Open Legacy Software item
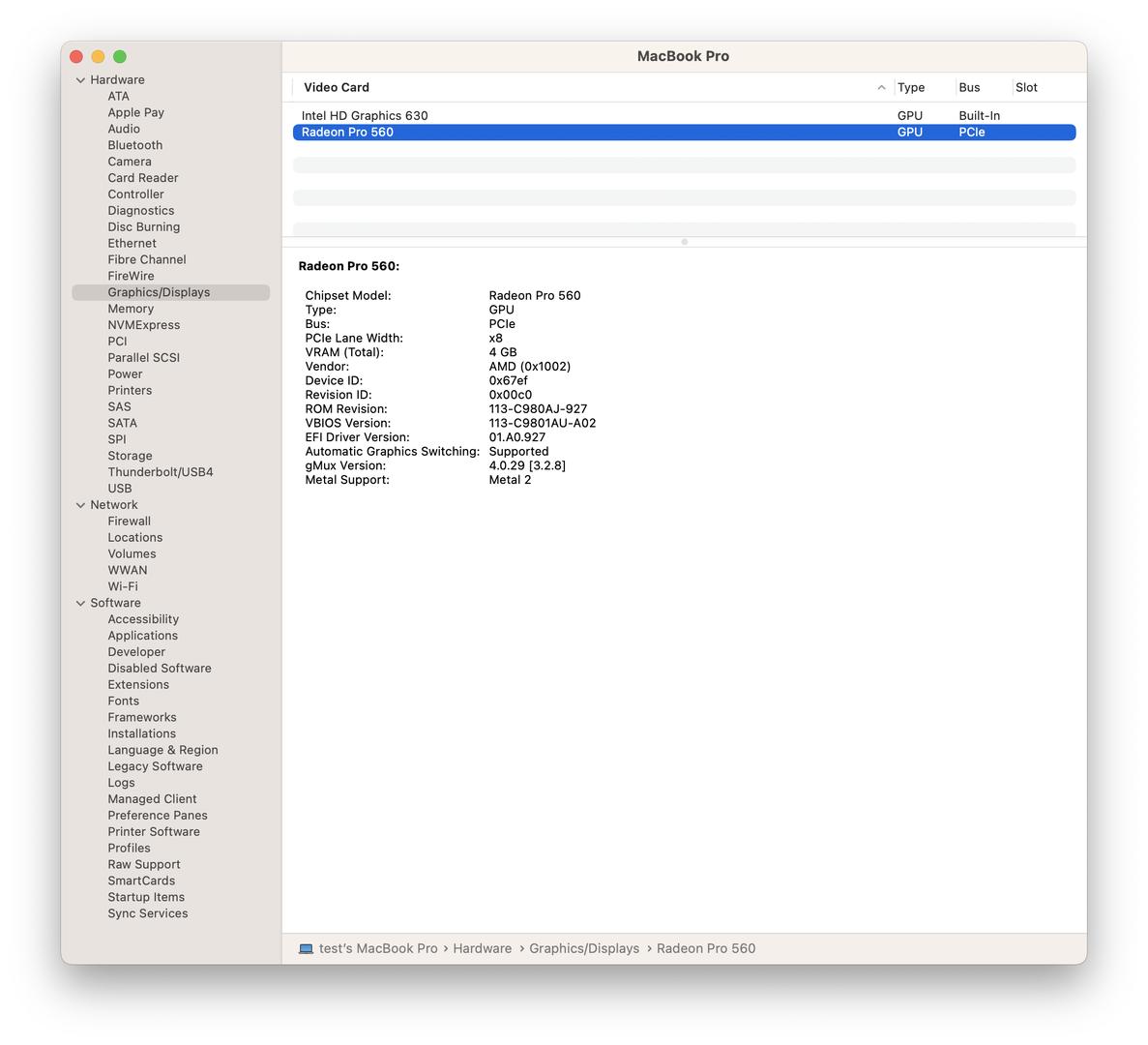The image size is (1148, 1045). (x=155, y=766)
